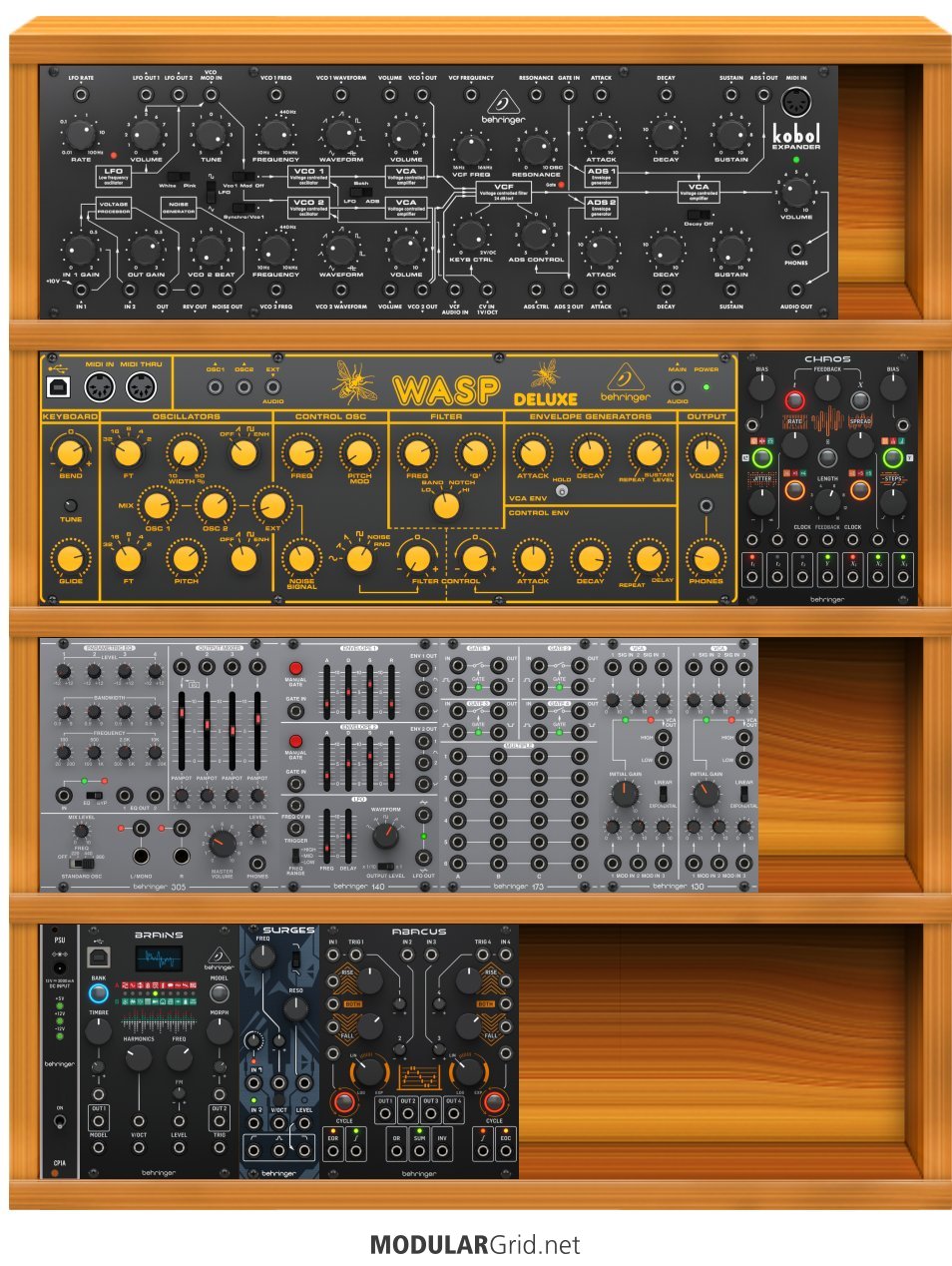Viewport: 952px width, 1266px height.
Task: Click the WASP filter BAND/NOTCH mode knob
Action: (x=446, y=505)
